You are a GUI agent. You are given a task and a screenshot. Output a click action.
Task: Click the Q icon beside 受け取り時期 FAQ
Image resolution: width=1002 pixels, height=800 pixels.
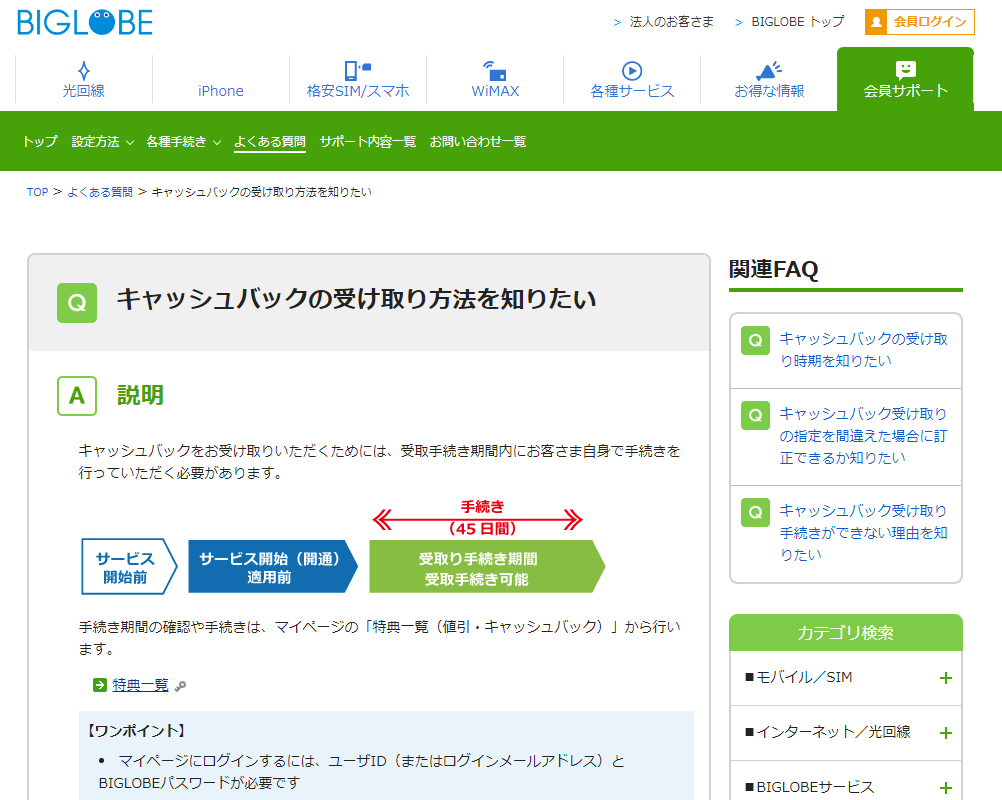coord(755,341)
